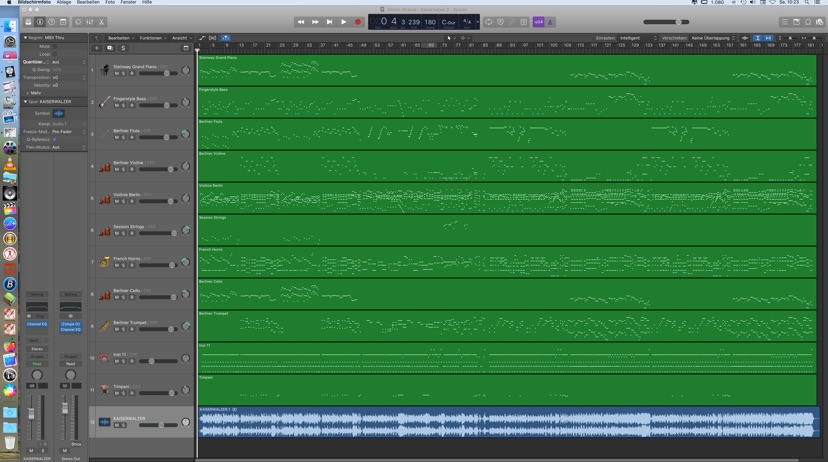Open the Foto menu in menu bar
This screenshot has height=462, width=828.
[110, 3]
